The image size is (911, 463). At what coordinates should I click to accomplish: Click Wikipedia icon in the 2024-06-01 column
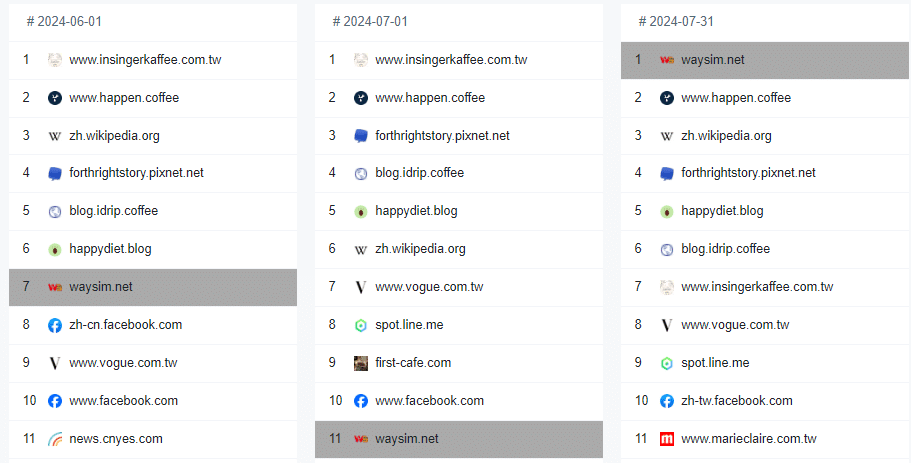click(55, 136)
